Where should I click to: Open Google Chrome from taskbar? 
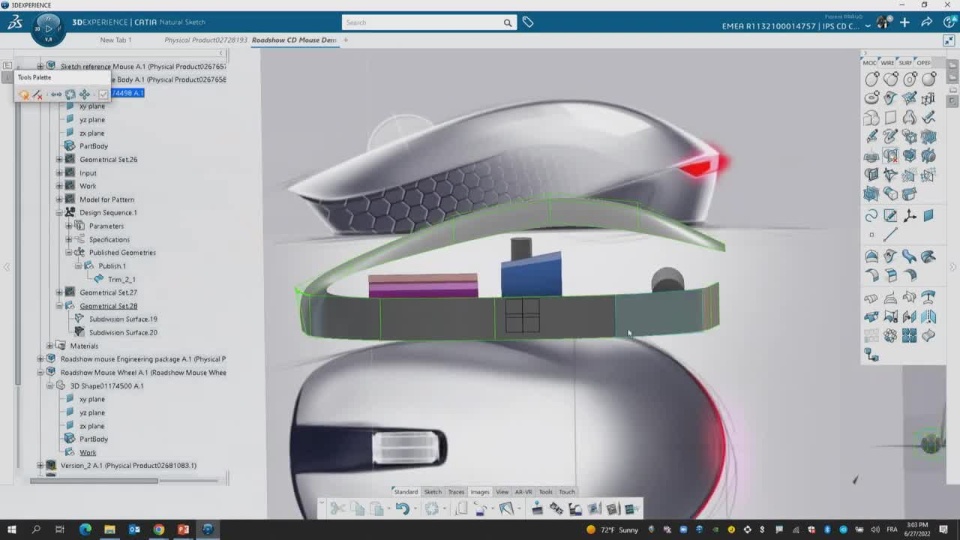click(x=159, y=530)
